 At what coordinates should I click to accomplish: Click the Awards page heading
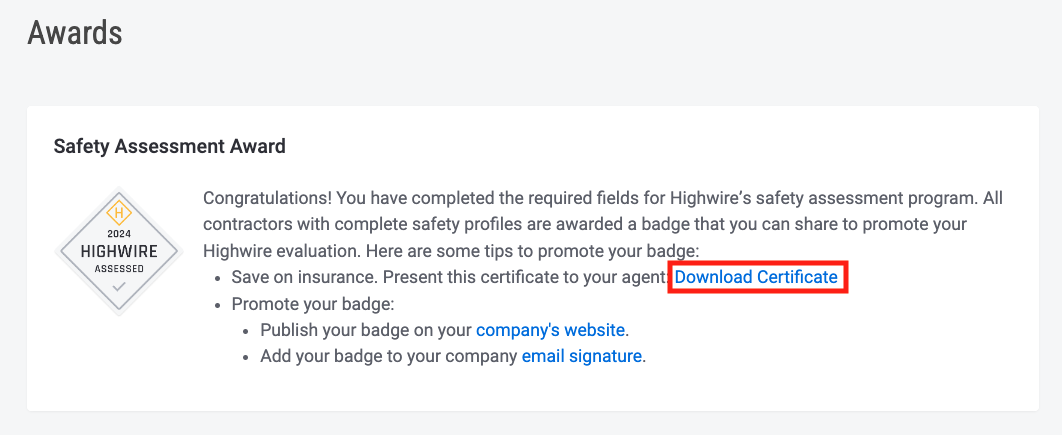click(x=75, y=33)
